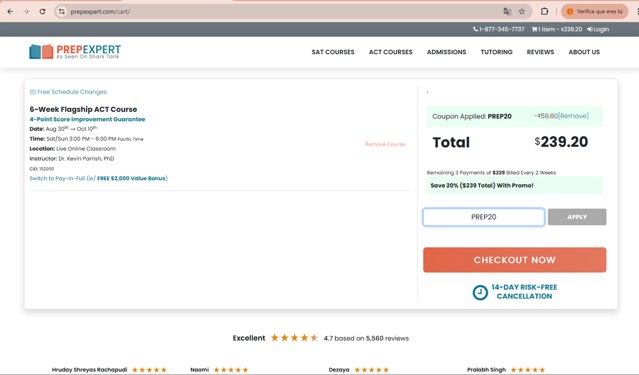Open site information icon in address bar
The image size is (639, 375).
62,11
